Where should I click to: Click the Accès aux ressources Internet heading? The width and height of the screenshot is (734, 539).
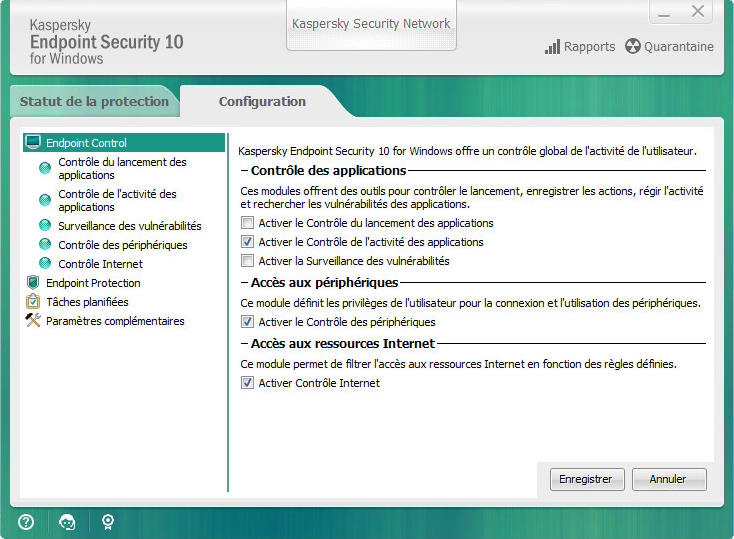point(343,343)
